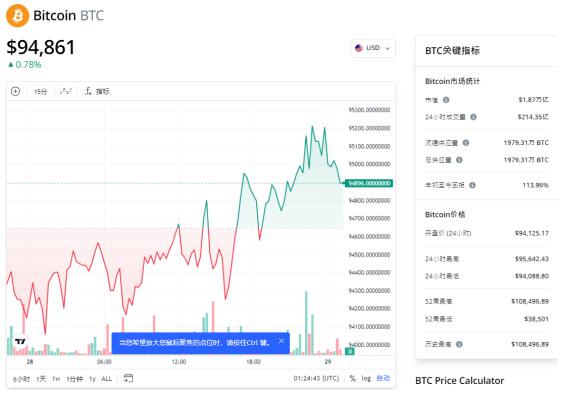The width and height of the screenshot is (561, 395).
Task: Toggle percent scale on chart
Action: [x=353, y=378]
